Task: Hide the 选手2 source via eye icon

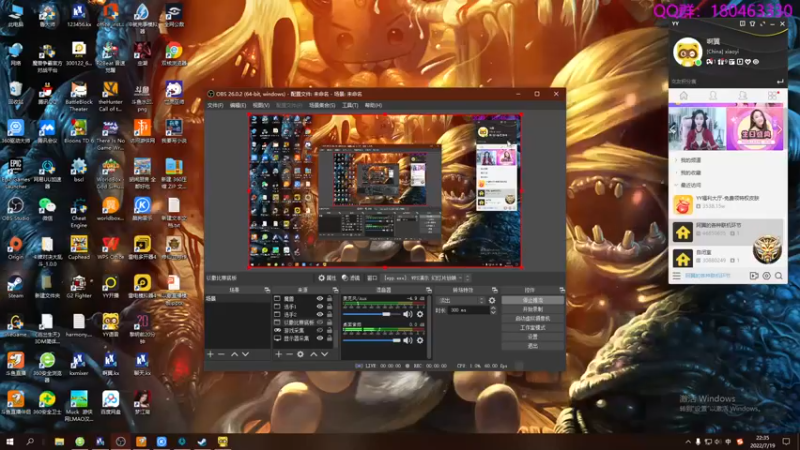Action: [320, 315]
